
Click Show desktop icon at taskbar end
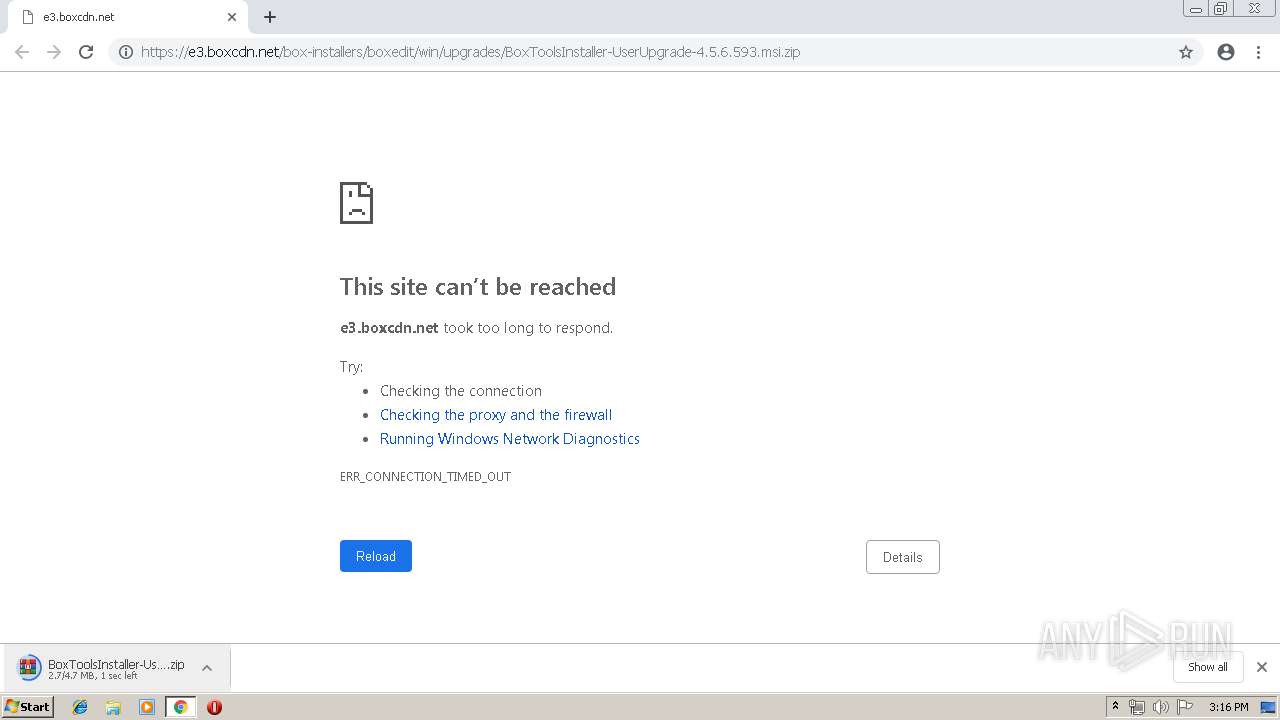pyautogui.click(x=1268, y=707)
